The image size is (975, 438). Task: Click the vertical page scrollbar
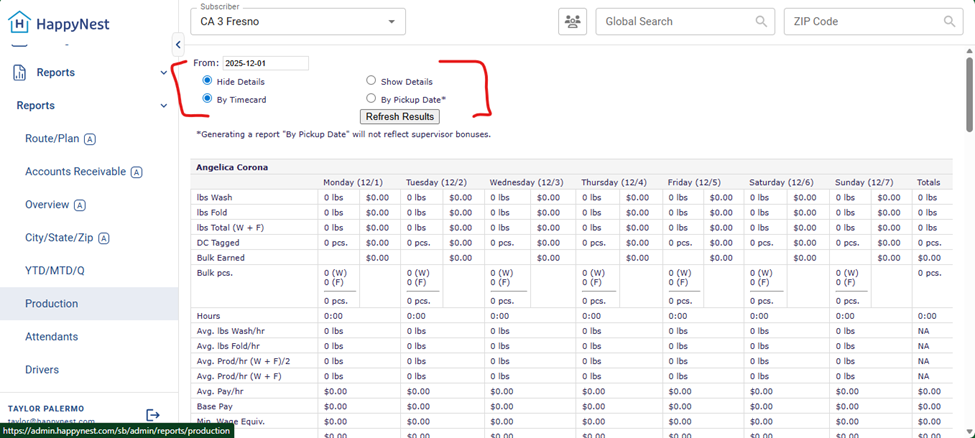(x=969, y=90)
